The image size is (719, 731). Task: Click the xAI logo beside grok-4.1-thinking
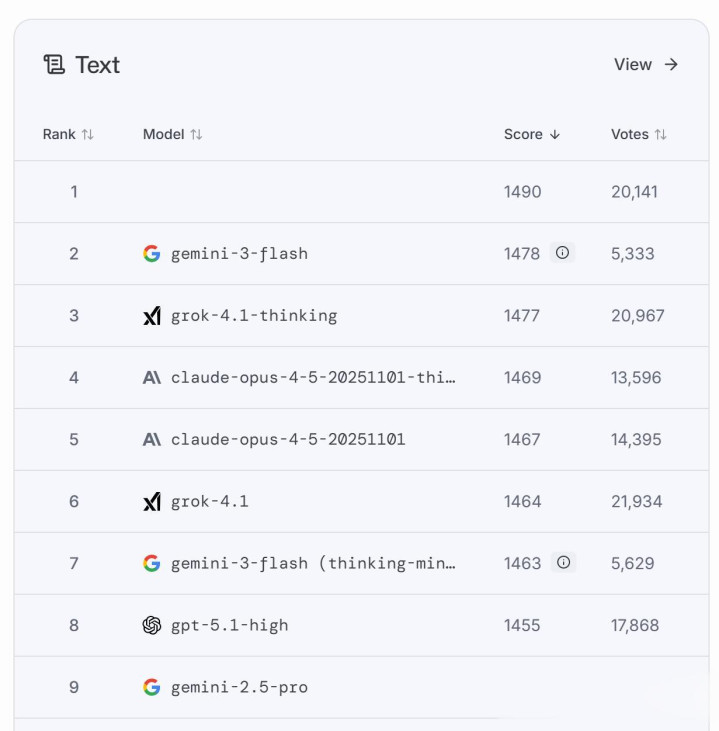click(152, 316)
